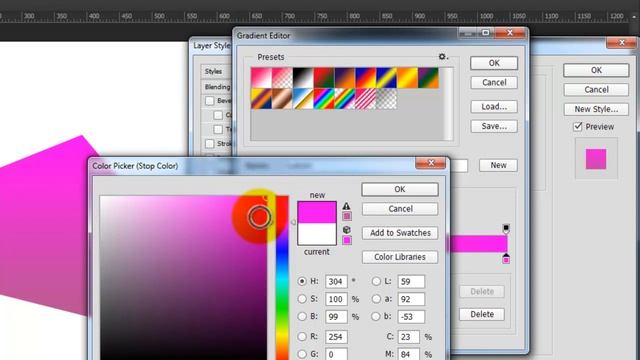640x360 pixels.
Task: Click Add to Swatches button
Action: coord(400,233)
